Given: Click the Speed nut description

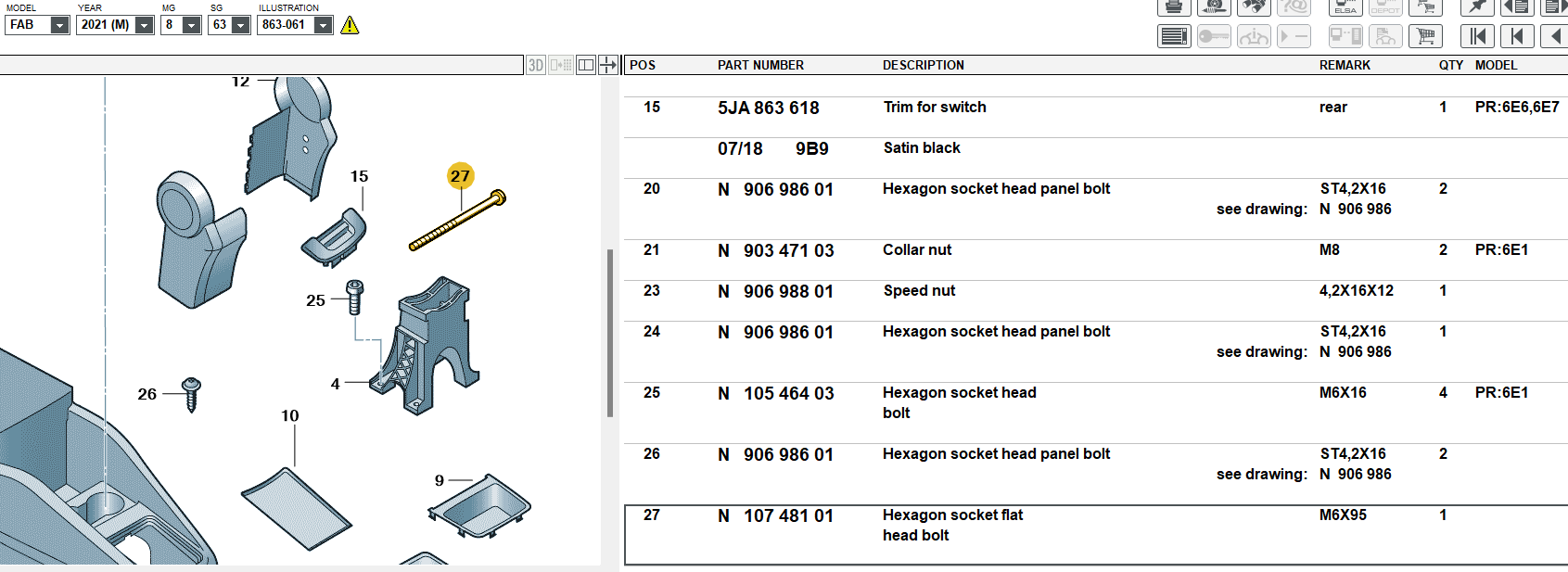Looking at the screenshot, I should click(x=919, y=291).
